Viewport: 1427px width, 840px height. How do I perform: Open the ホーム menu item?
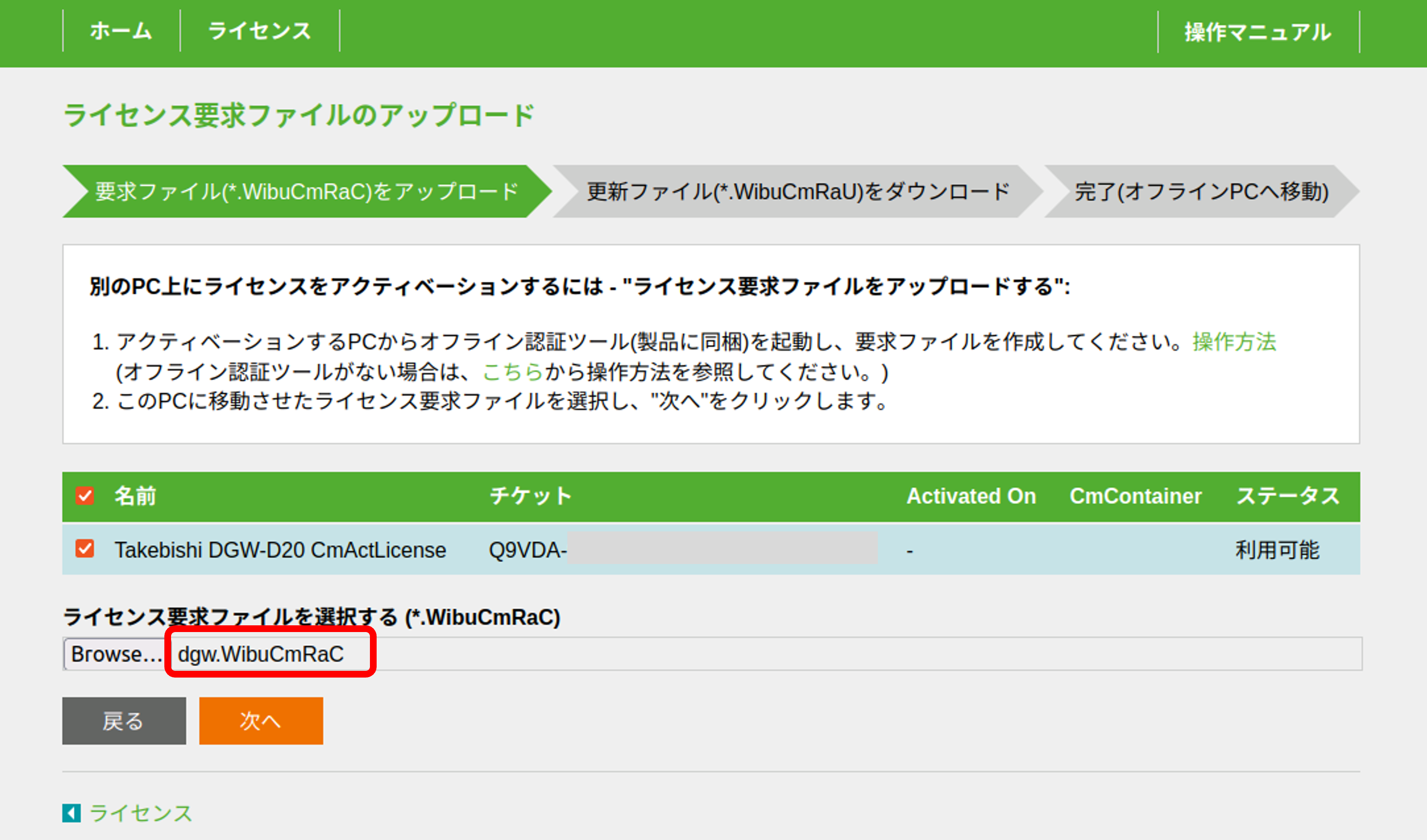pos(121,31)
